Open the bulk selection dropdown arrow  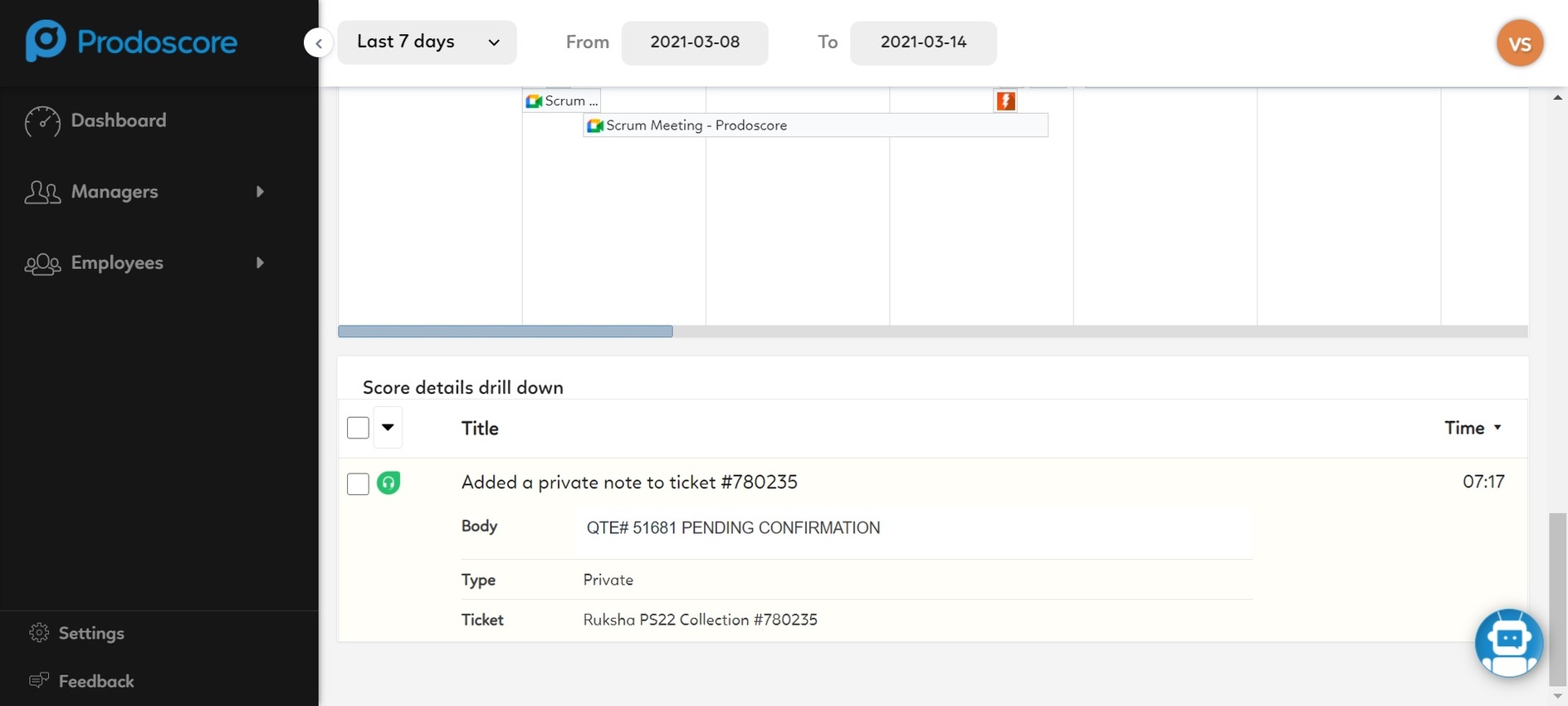[388, 428]
